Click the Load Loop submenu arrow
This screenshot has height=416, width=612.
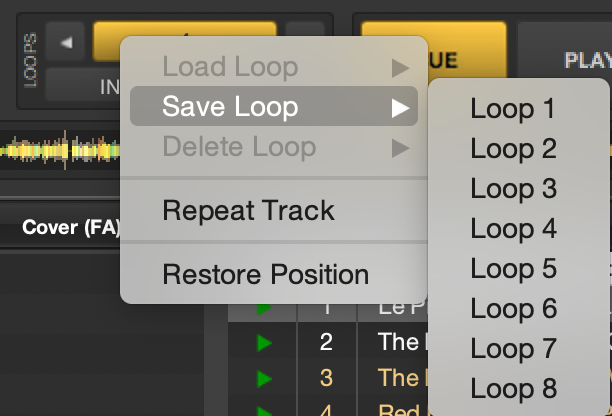[400, 68]
